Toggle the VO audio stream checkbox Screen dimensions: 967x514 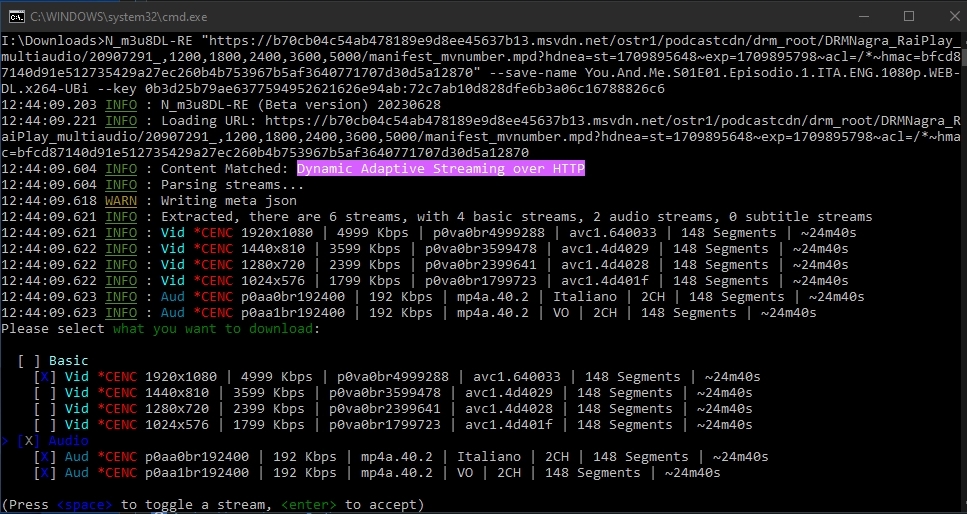pyautogui.click(x=45, y=473)
